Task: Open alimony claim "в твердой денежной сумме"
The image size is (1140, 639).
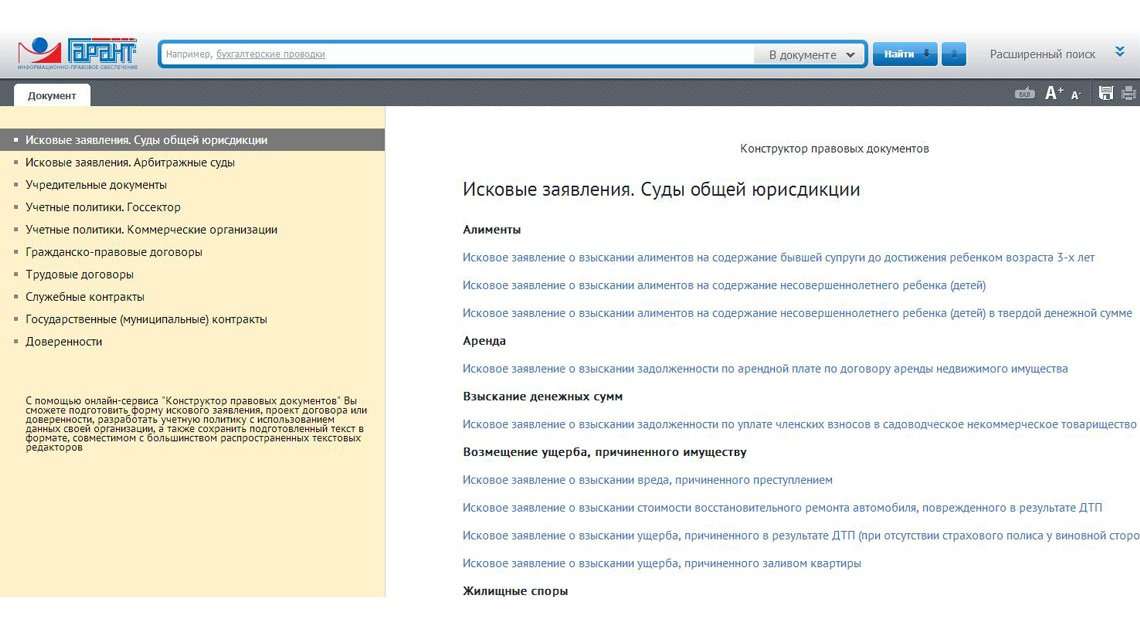Action: point(797,313)
